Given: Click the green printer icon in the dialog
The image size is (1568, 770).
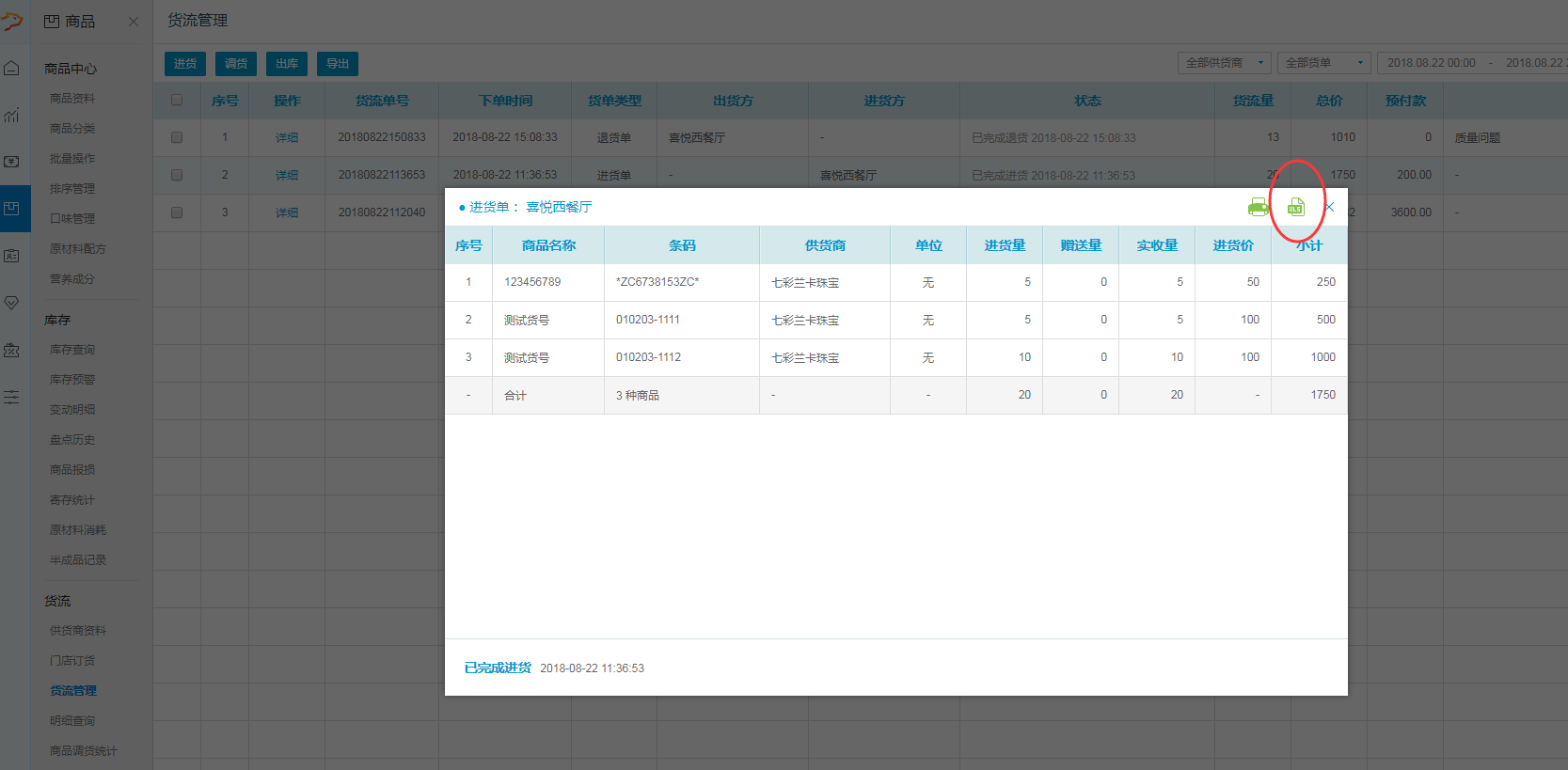Looking at the screenshot, I should [x=1258, y=208].
